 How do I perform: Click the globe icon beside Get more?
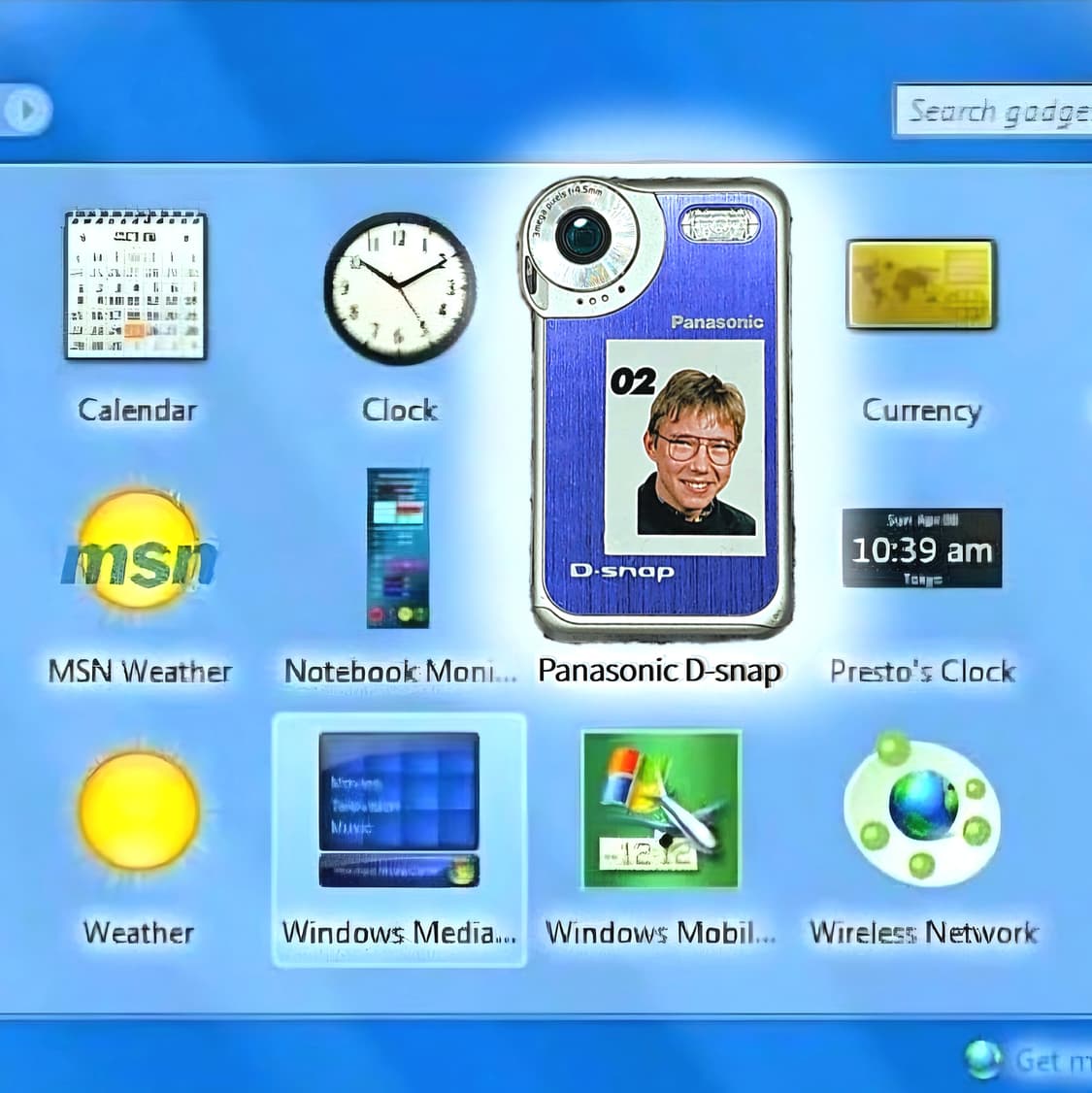[983, 1059]
